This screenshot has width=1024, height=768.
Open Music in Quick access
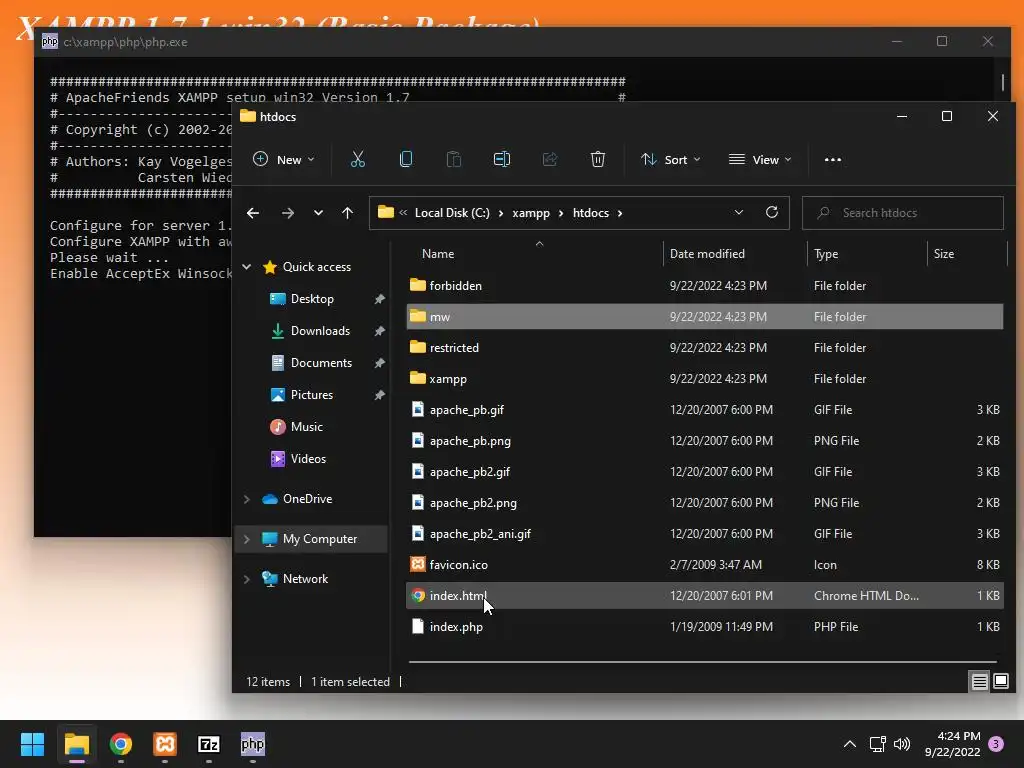pos(306,426)
